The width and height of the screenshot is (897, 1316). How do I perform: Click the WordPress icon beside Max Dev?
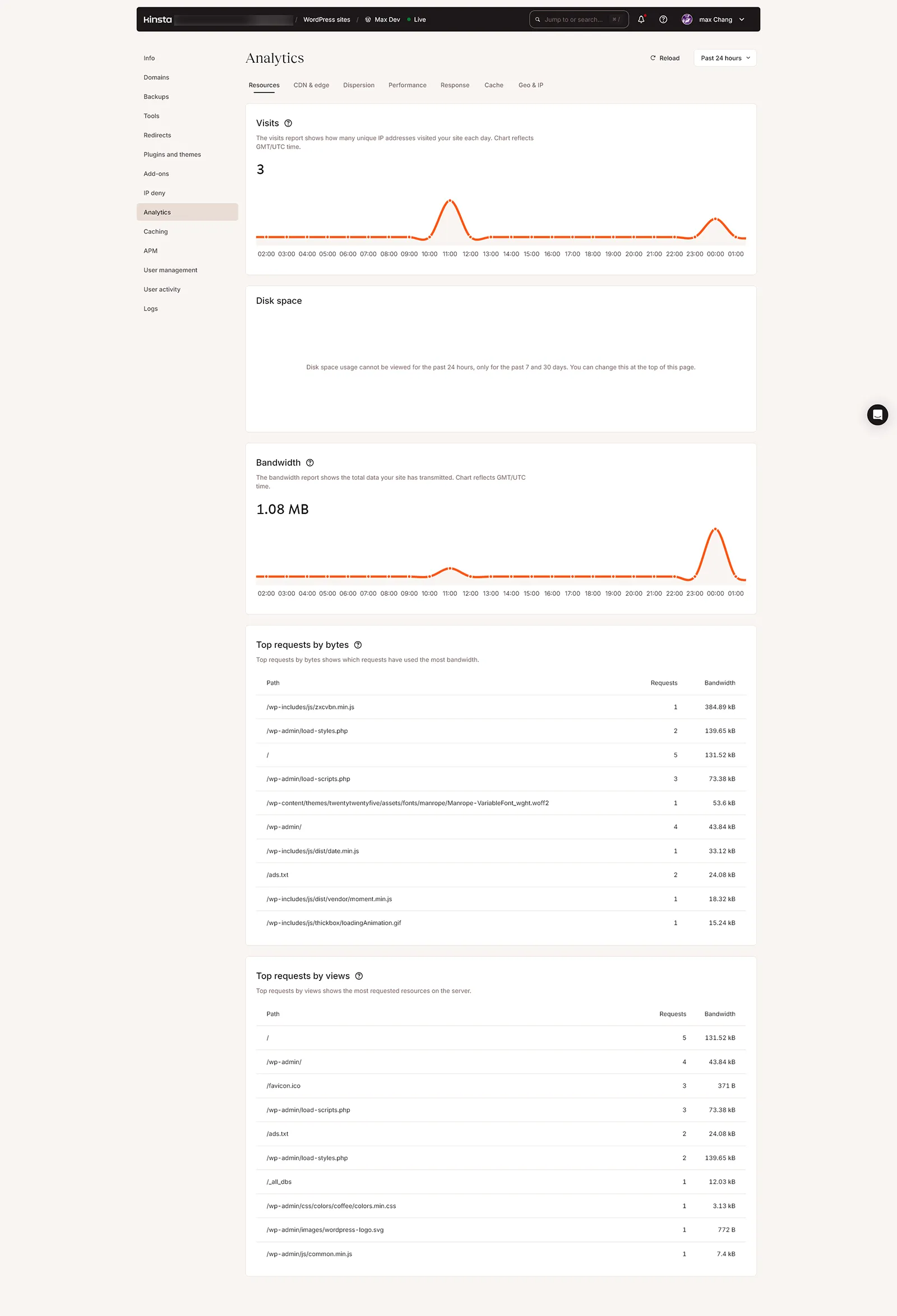click(368, 19)
